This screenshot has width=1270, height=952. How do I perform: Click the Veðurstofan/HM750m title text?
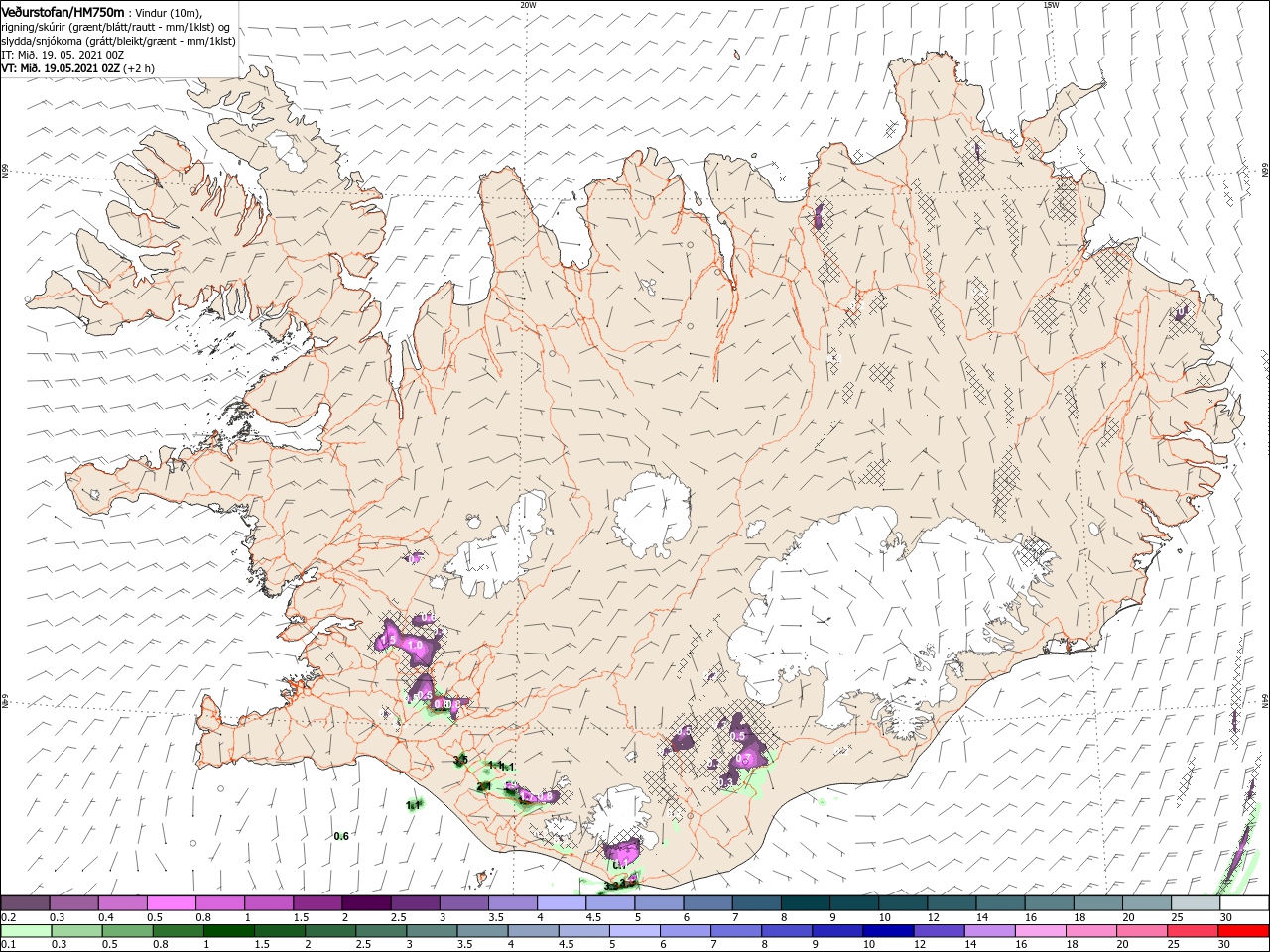[63, 12]
